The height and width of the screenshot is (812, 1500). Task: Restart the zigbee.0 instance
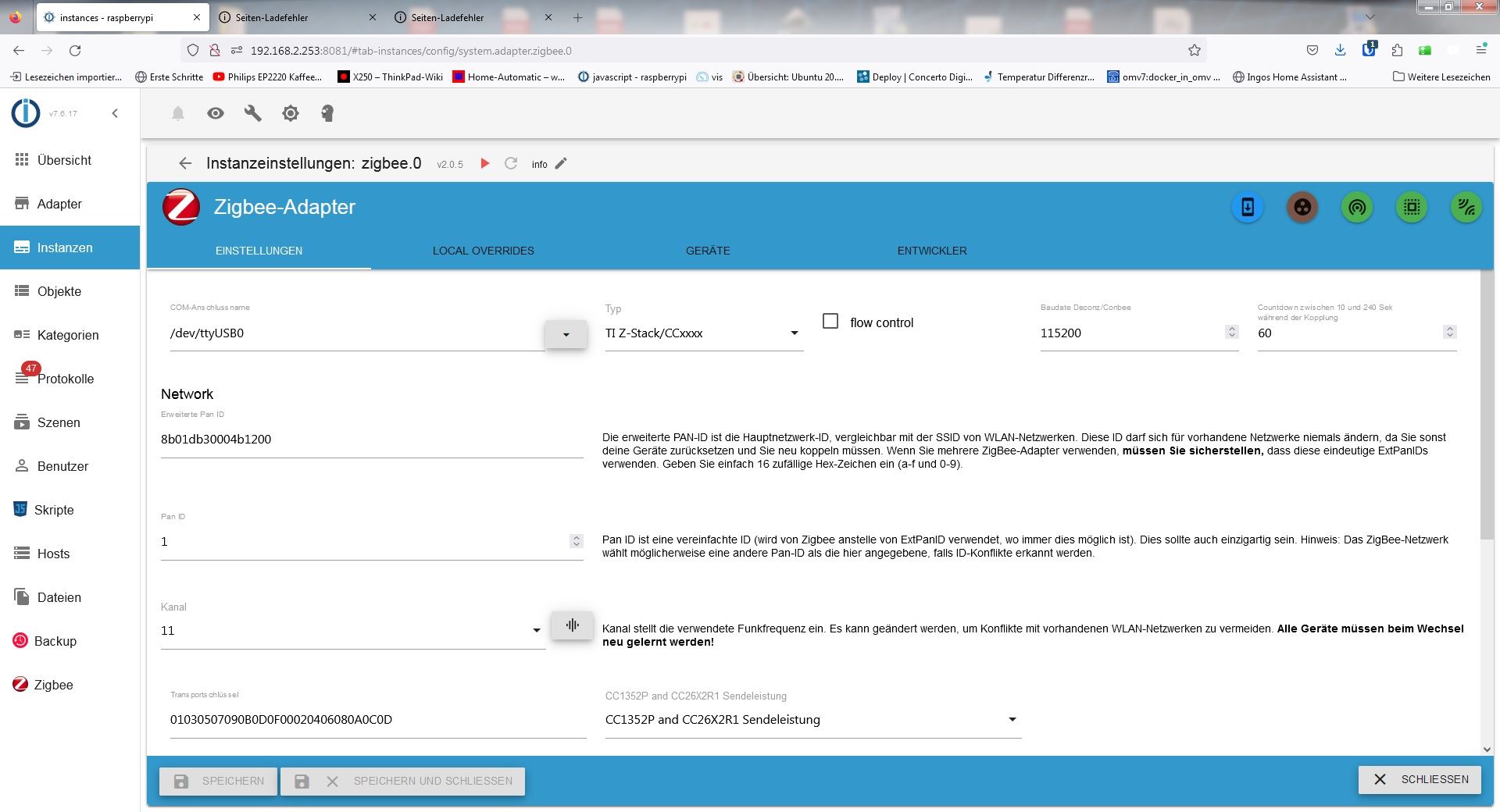511,163
